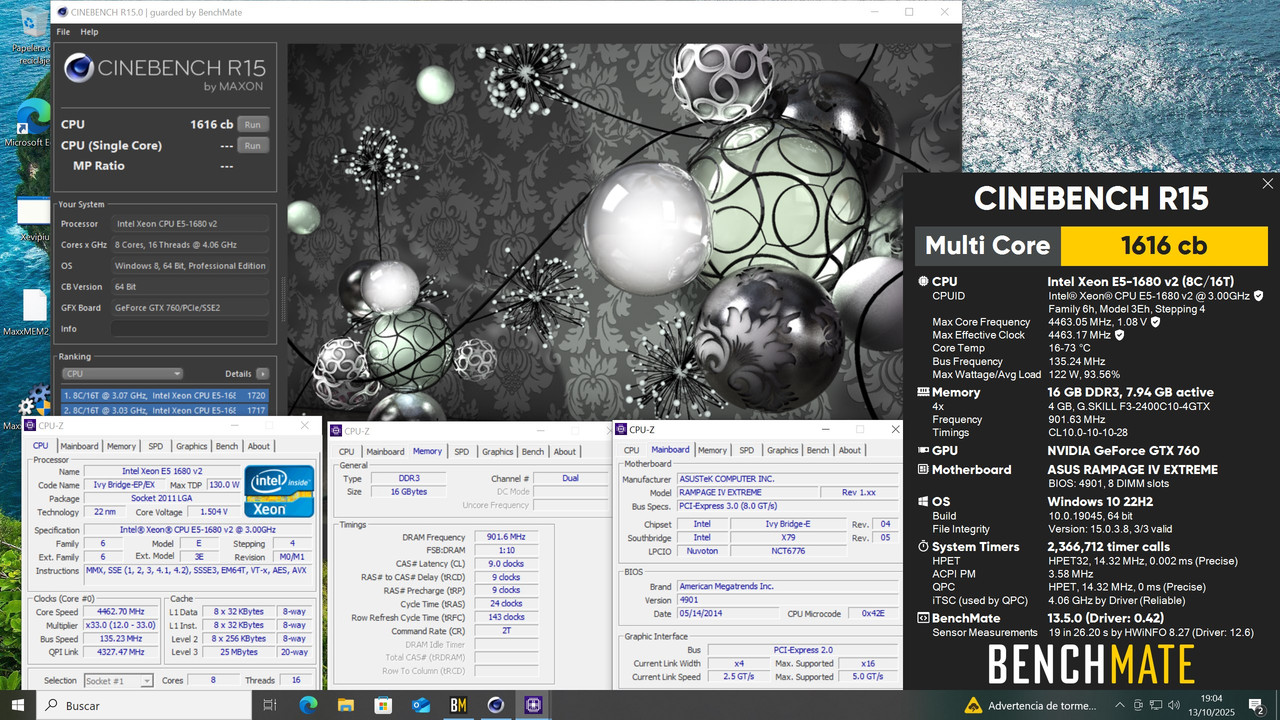
Task: Click the taskbar Buscar search box
Action: (144, 705)
